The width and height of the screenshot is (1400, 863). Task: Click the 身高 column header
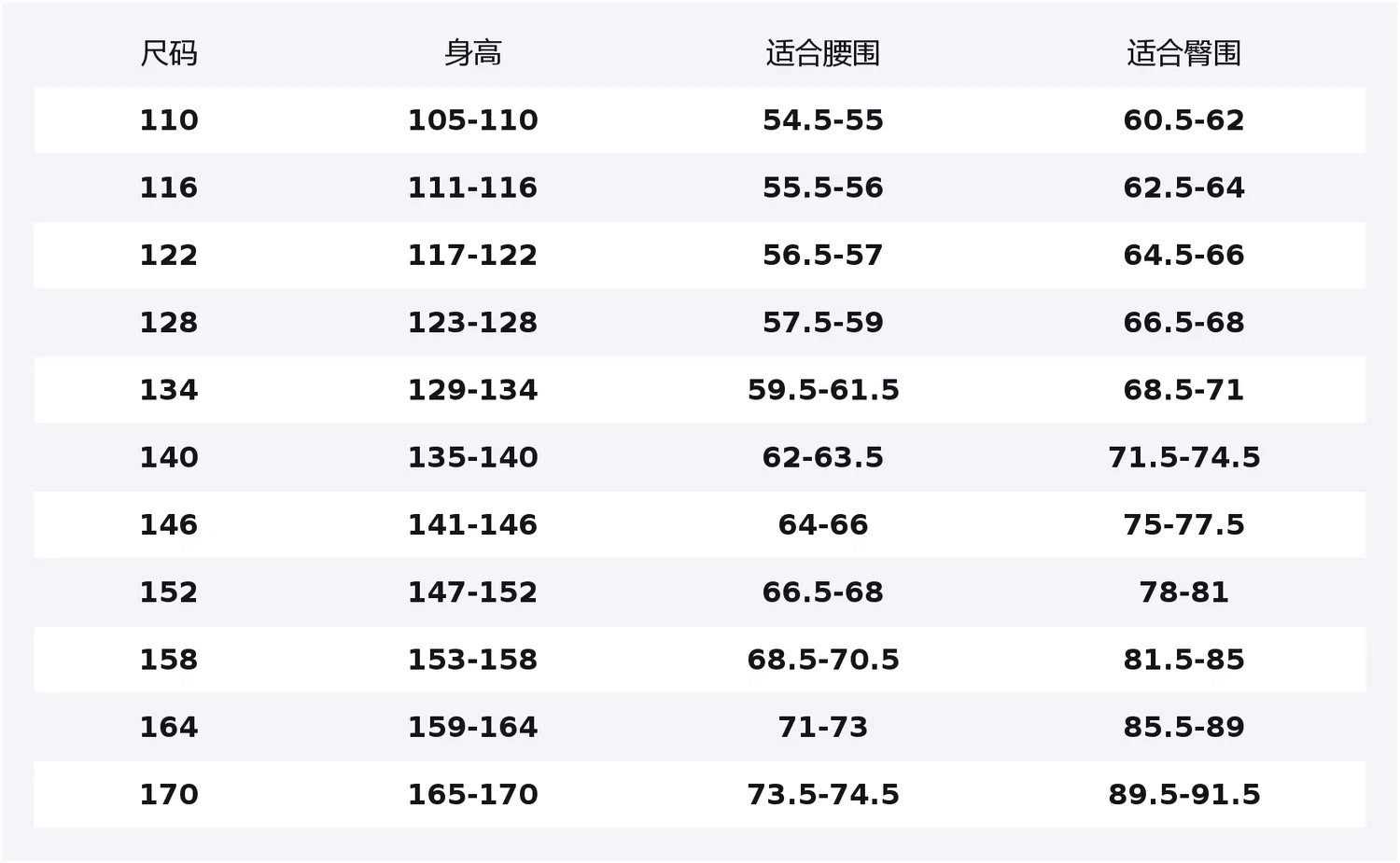(472, 53)
